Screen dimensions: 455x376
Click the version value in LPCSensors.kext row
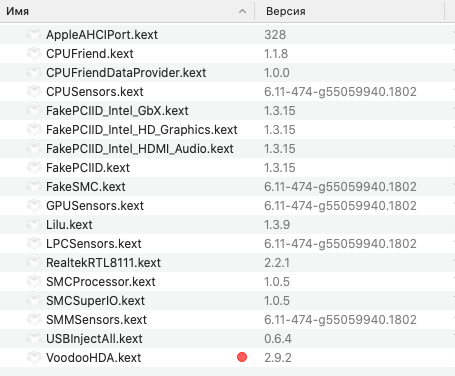click(340, 244)
